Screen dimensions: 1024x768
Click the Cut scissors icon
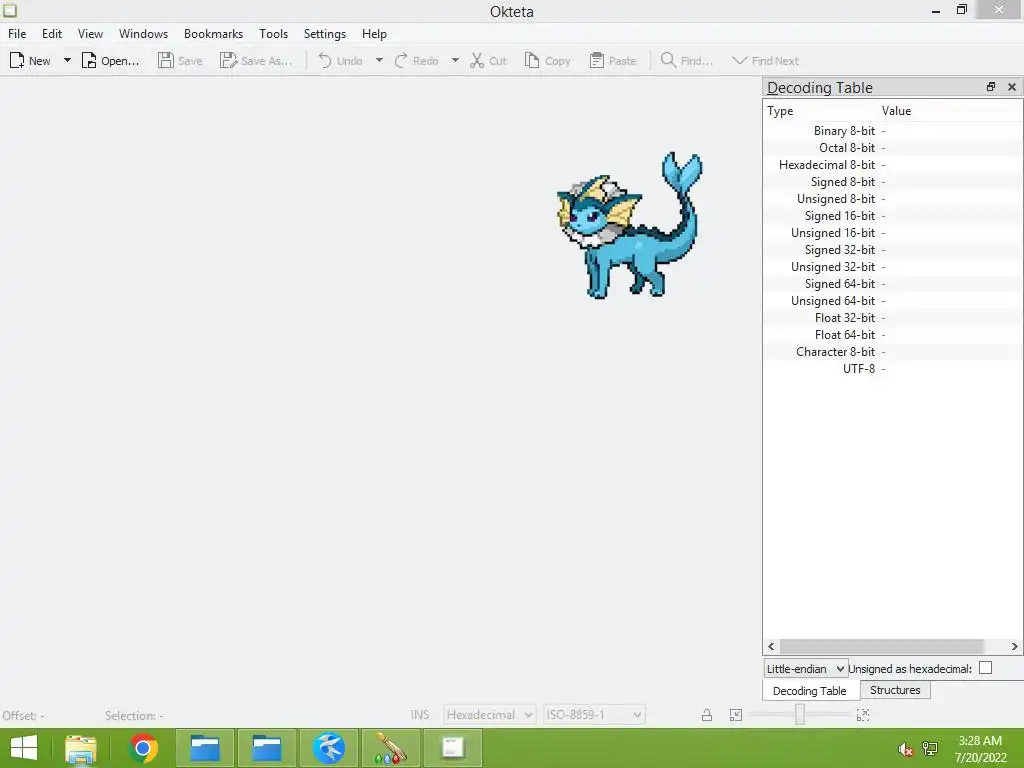tap(477, 61)
